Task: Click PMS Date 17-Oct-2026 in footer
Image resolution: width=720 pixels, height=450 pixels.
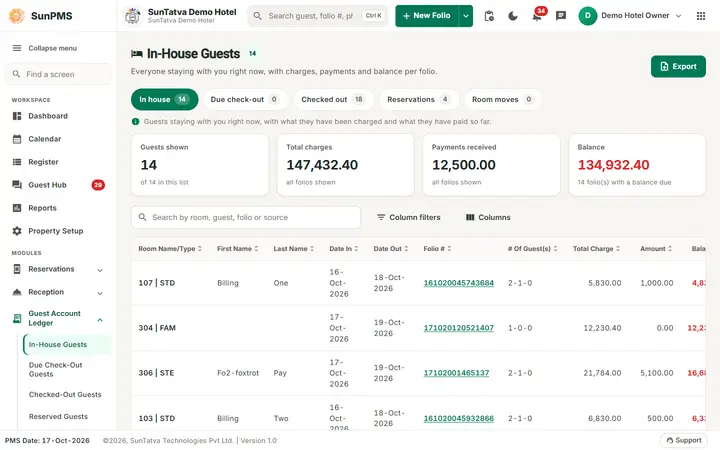Action: click(47, 440)
